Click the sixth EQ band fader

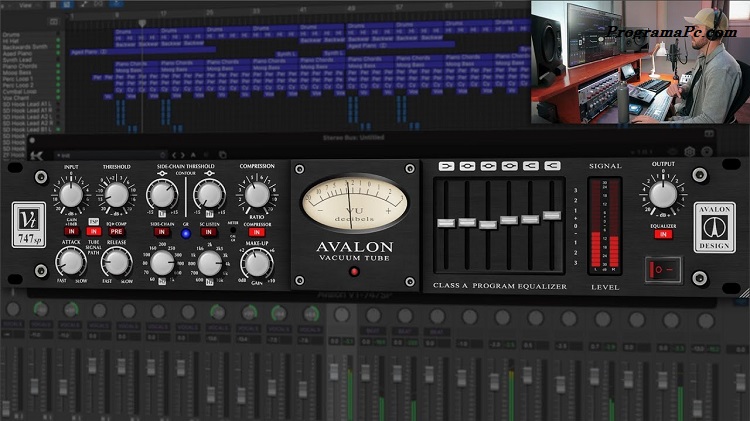(x=551, y=215)
